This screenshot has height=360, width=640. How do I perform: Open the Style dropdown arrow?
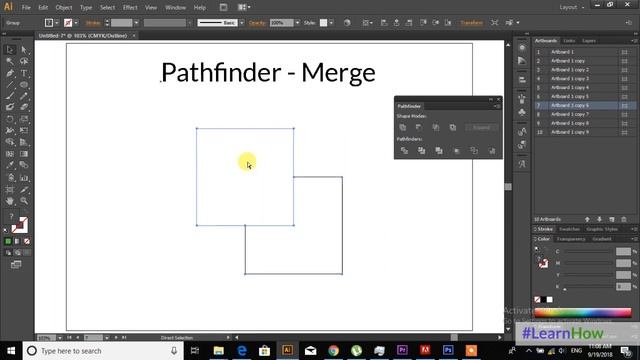331,23
